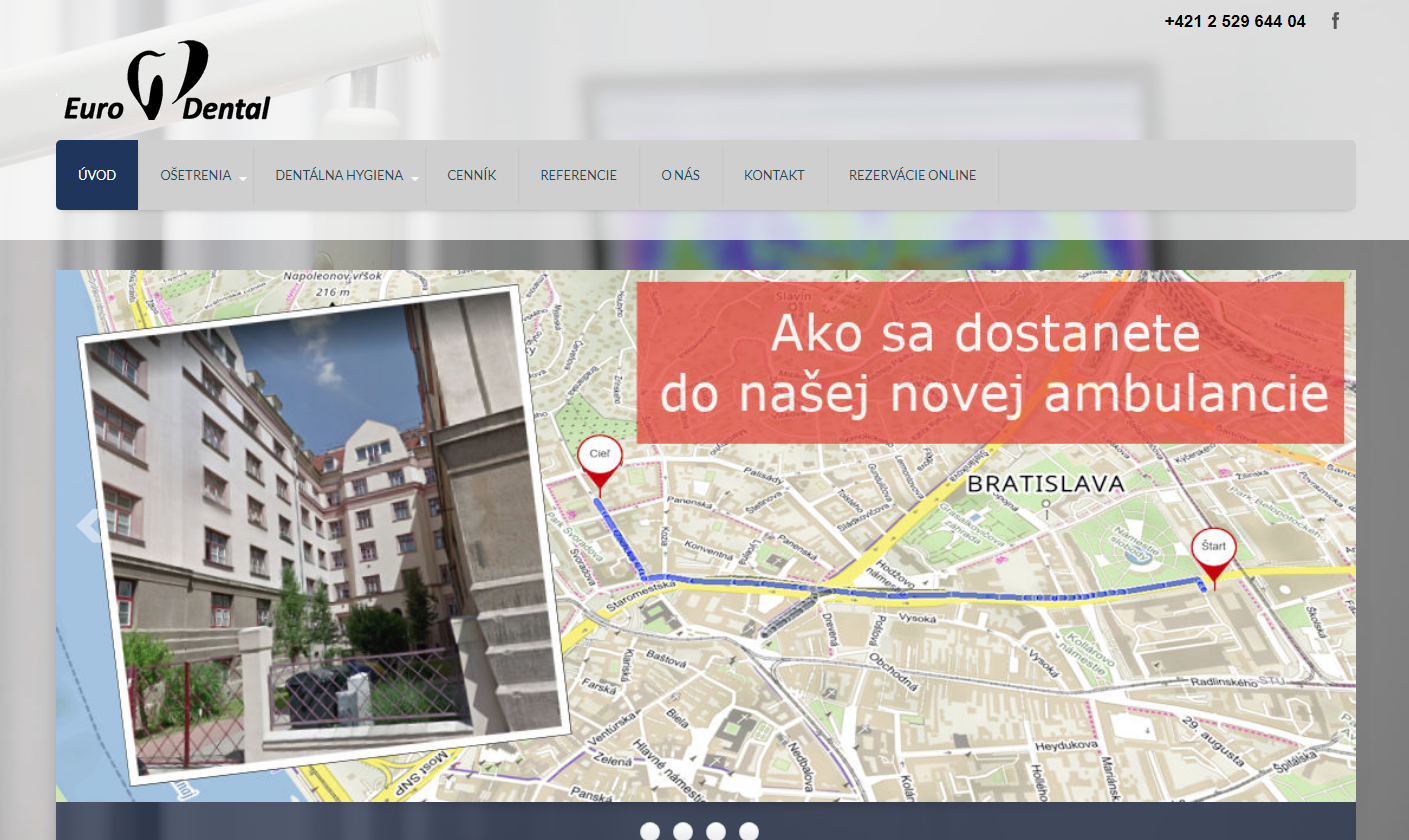This screenshot has height=840, width=1409.
Task: Go to the CENNÍK page
Action: click(x=472, y=175)
